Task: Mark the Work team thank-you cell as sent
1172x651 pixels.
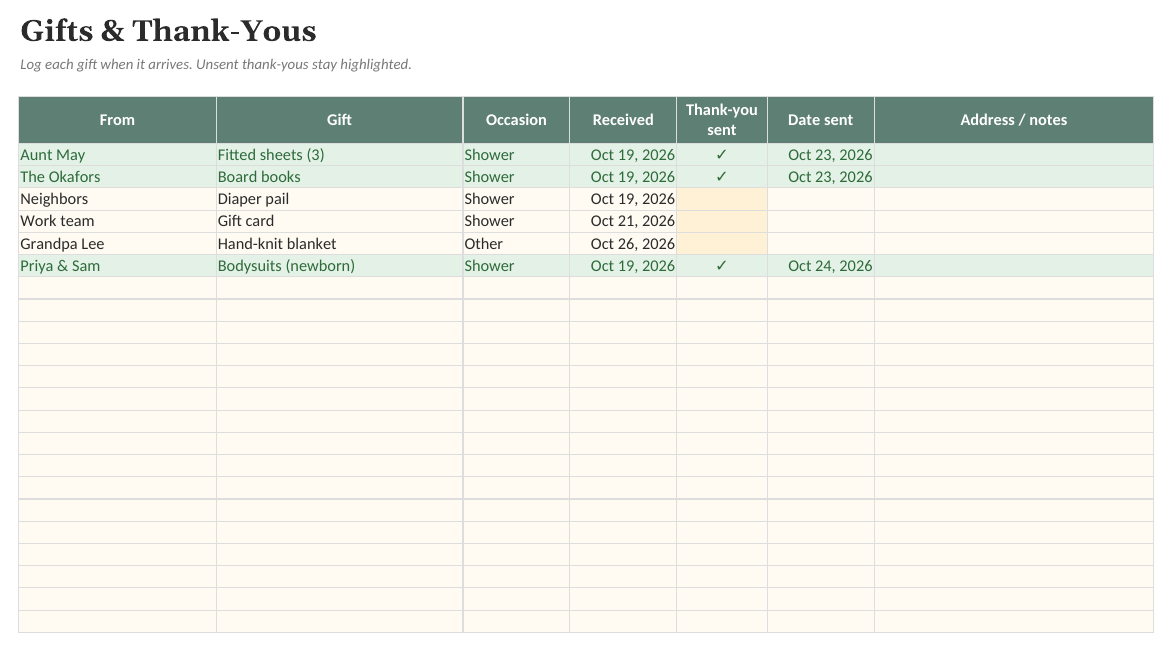Action: click(721, 221)
